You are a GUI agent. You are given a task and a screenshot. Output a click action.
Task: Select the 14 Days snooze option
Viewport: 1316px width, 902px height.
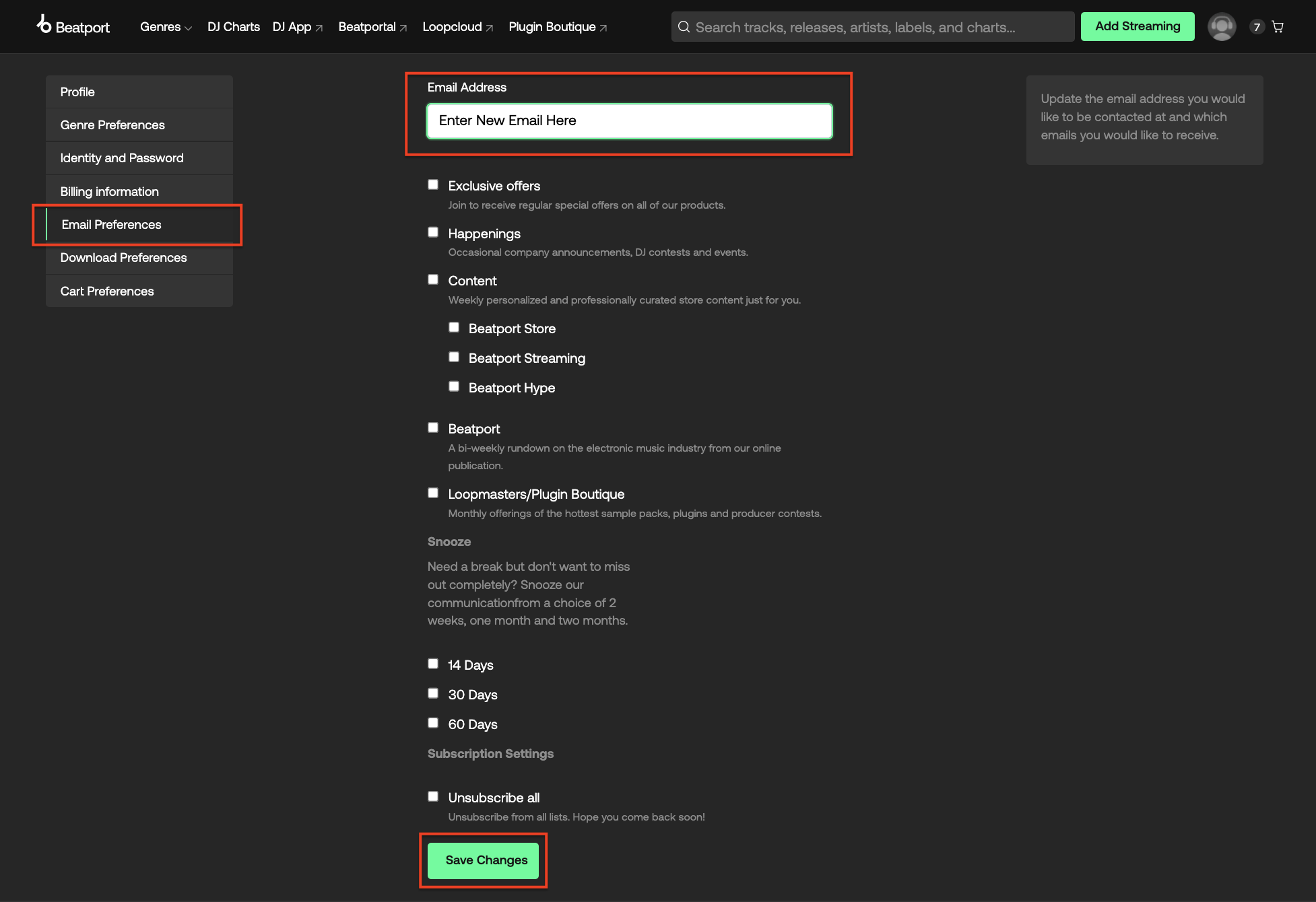(433, 664)
